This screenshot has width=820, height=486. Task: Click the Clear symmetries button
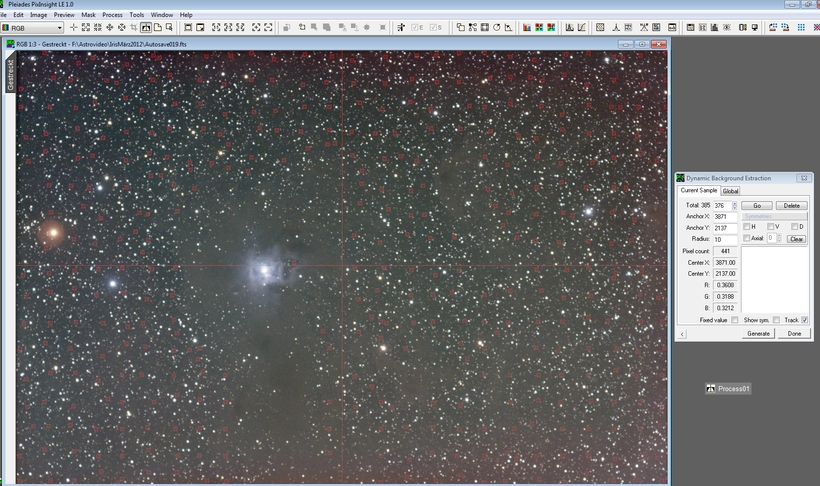point(796,239)
